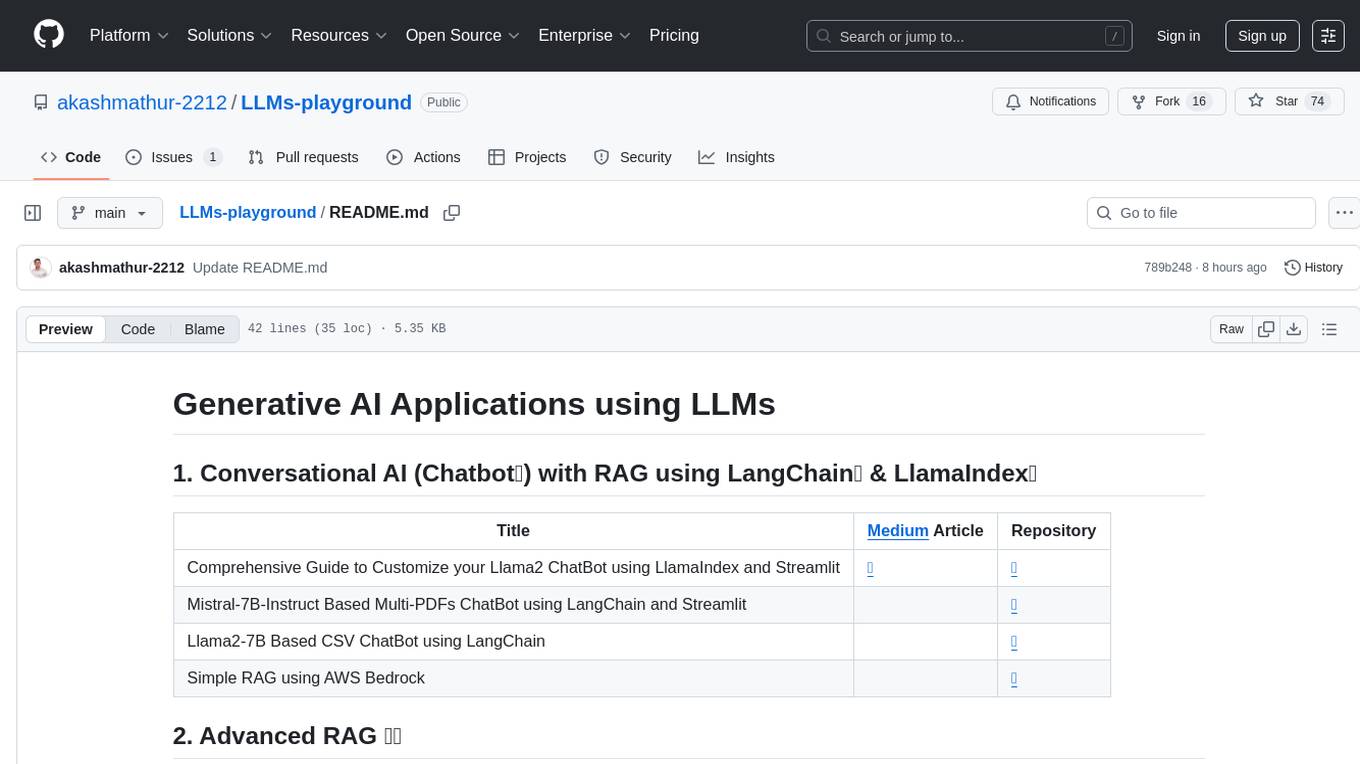Select the Code view mode
This screenshot has width=1360, height=764.
coord(138,329)
